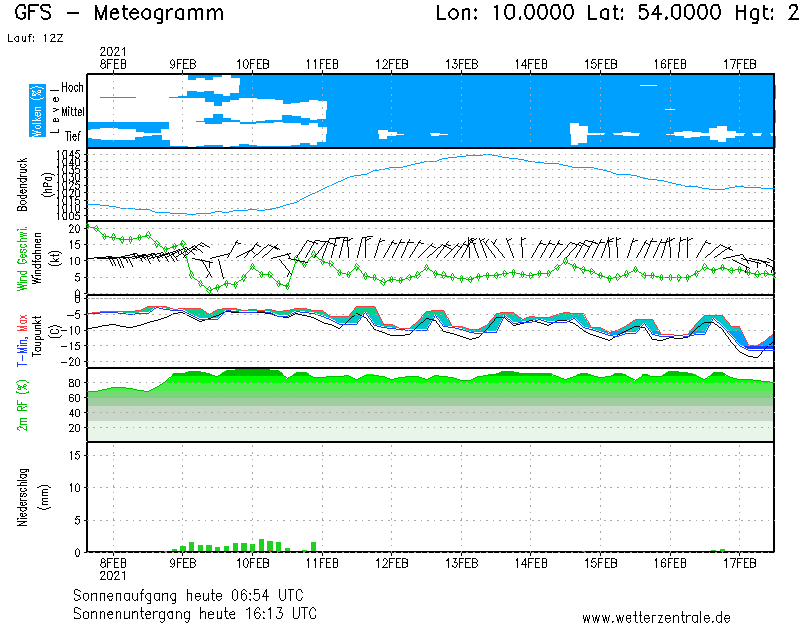This screenshot has height=625, width=800.
Task: Click the T-Min, Max axis label
Action: point(20,330)
